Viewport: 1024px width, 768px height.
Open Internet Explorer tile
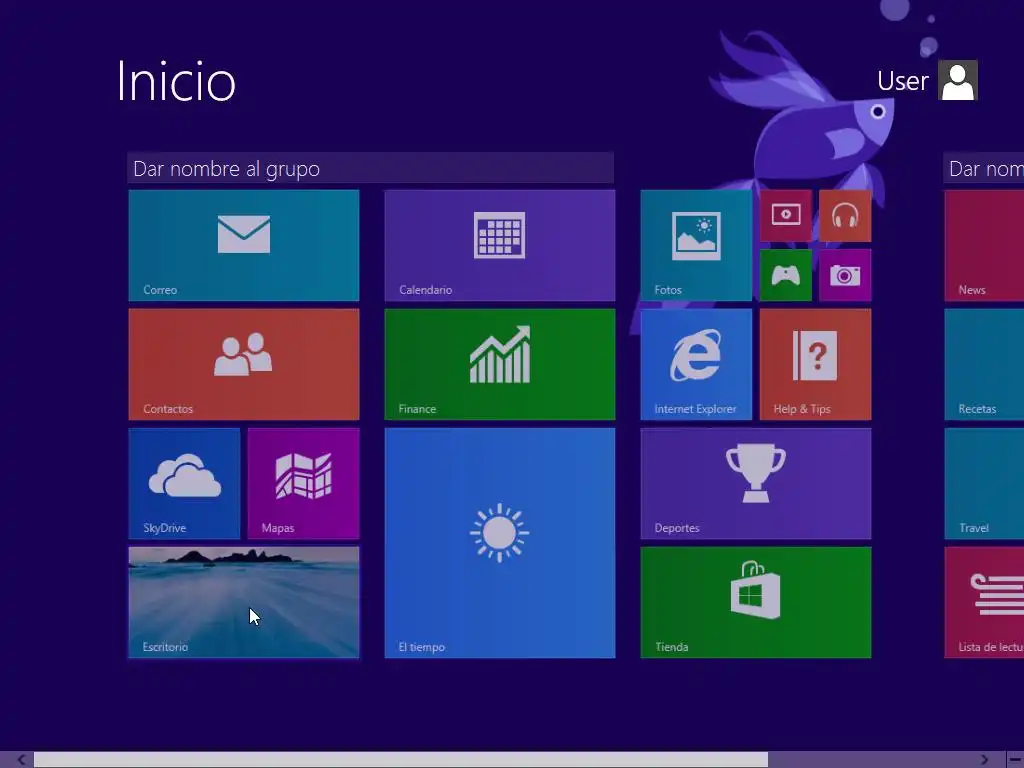pos(696,364)
